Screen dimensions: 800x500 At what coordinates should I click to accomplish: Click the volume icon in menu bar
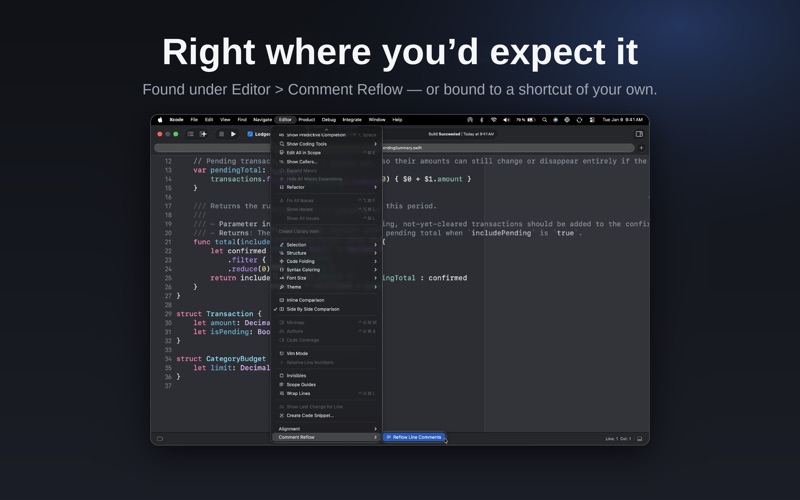point(506,120)
